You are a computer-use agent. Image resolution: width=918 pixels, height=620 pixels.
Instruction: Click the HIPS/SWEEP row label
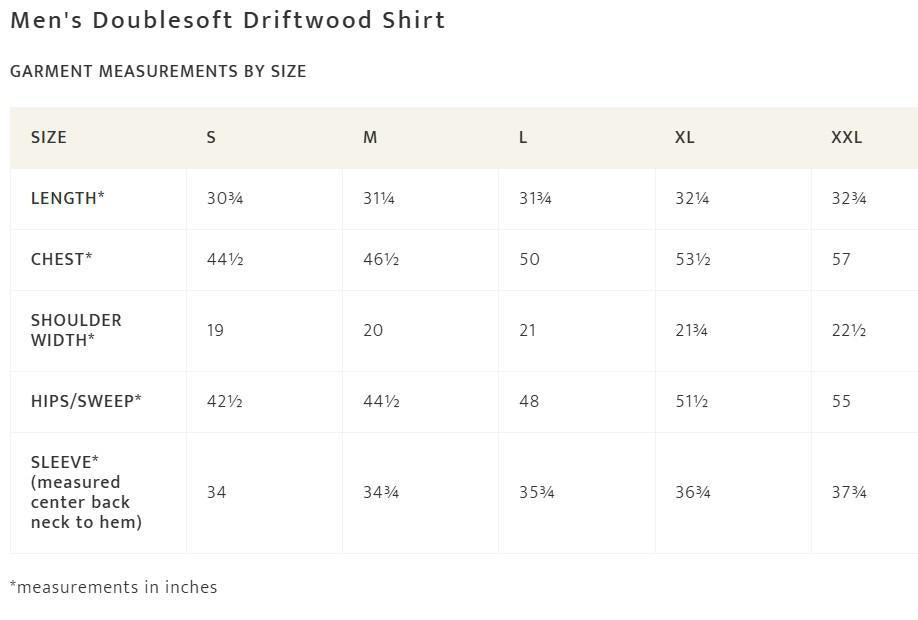pyautogui.click(x=86, y=401)
